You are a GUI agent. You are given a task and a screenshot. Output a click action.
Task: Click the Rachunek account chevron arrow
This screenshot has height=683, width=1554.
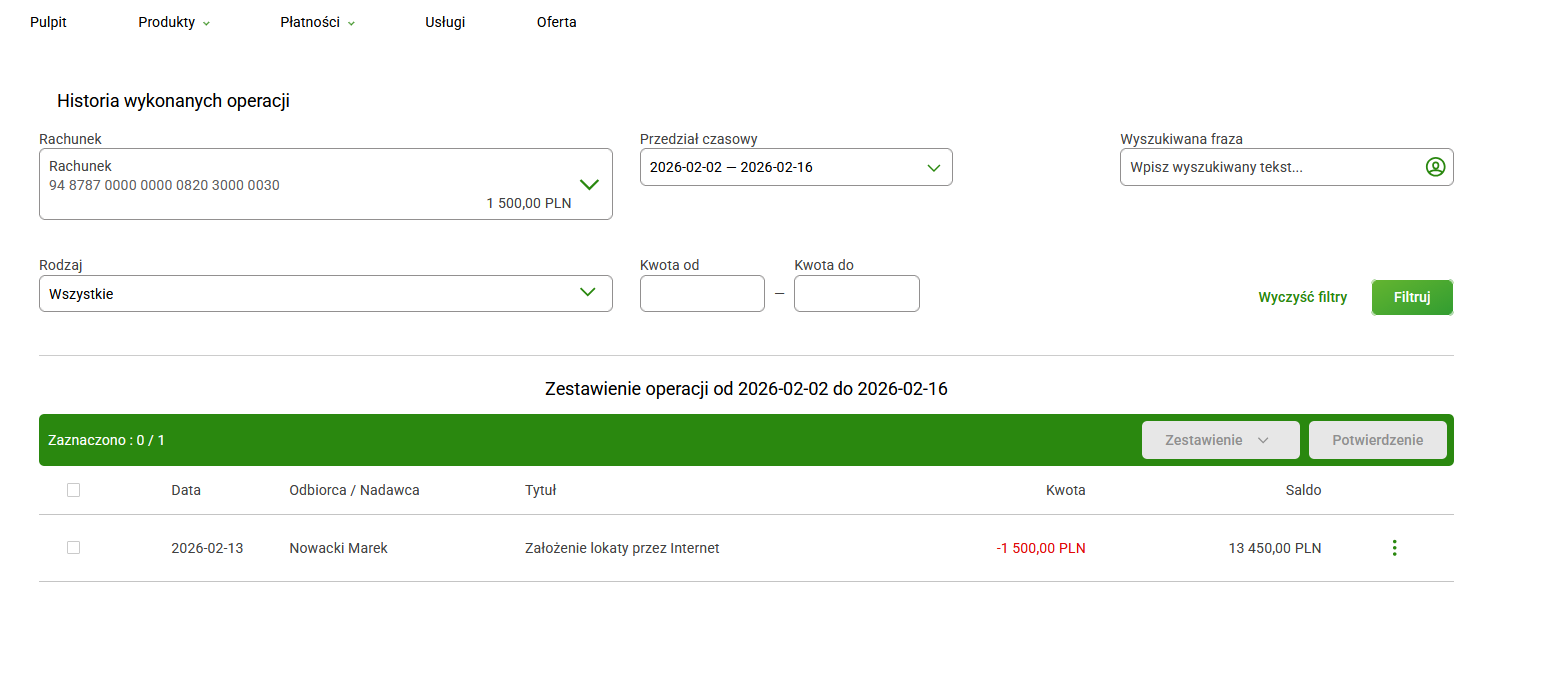(589, 184)
